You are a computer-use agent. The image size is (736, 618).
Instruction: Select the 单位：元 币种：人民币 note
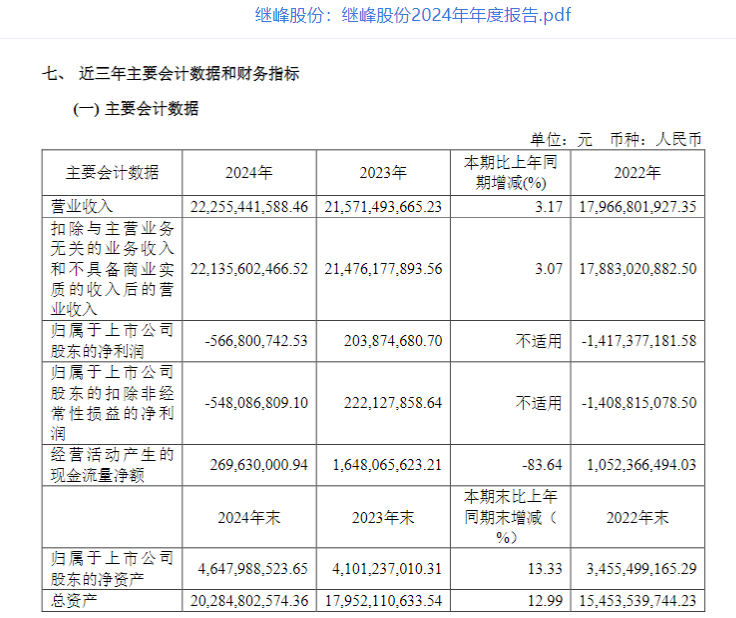coord(616,139)
